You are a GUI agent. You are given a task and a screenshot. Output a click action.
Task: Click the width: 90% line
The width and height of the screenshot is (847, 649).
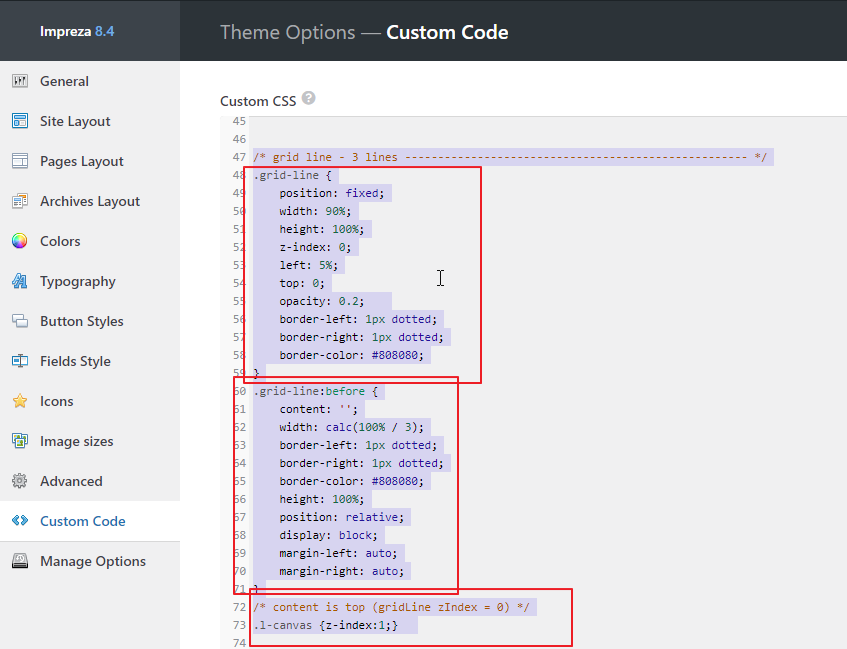[x=315, y=211]
